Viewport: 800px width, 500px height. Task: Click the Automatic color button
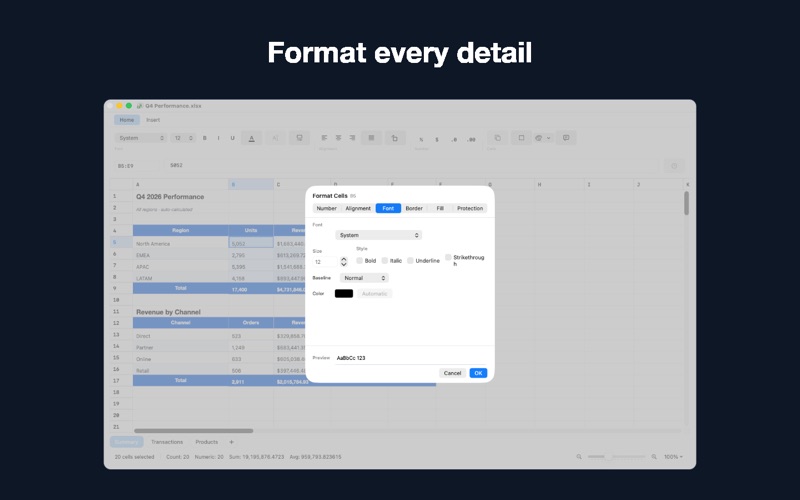[x=374, y=294]
